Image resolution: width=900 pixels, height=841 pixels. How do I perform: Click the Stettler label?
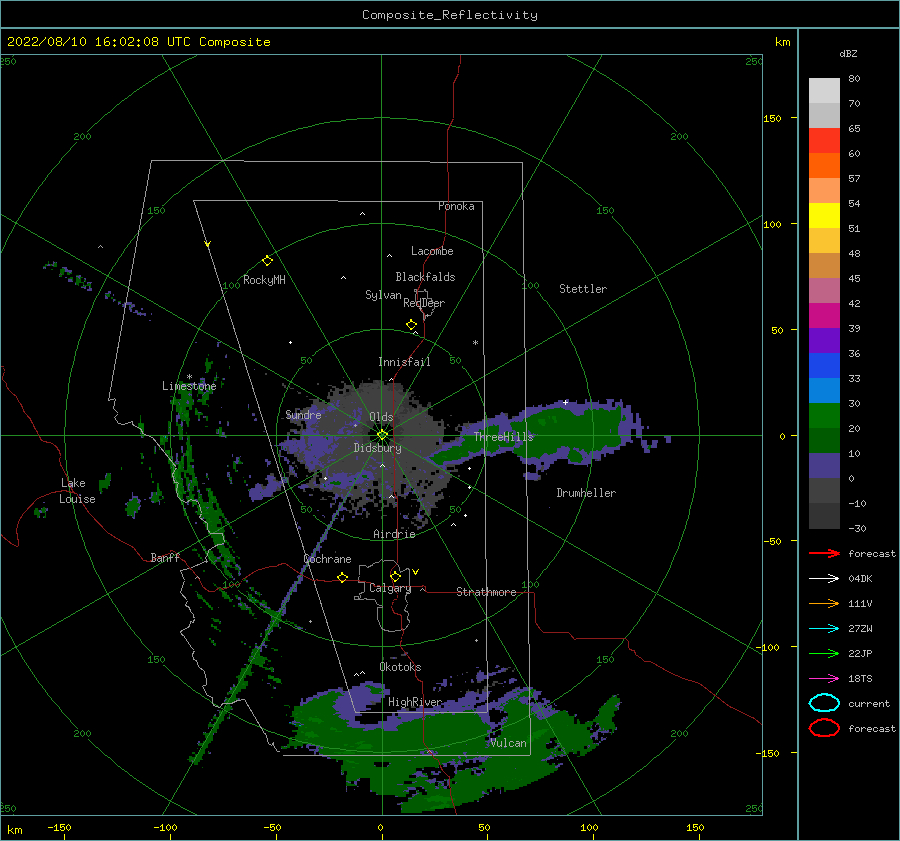[x=583, y=289]
